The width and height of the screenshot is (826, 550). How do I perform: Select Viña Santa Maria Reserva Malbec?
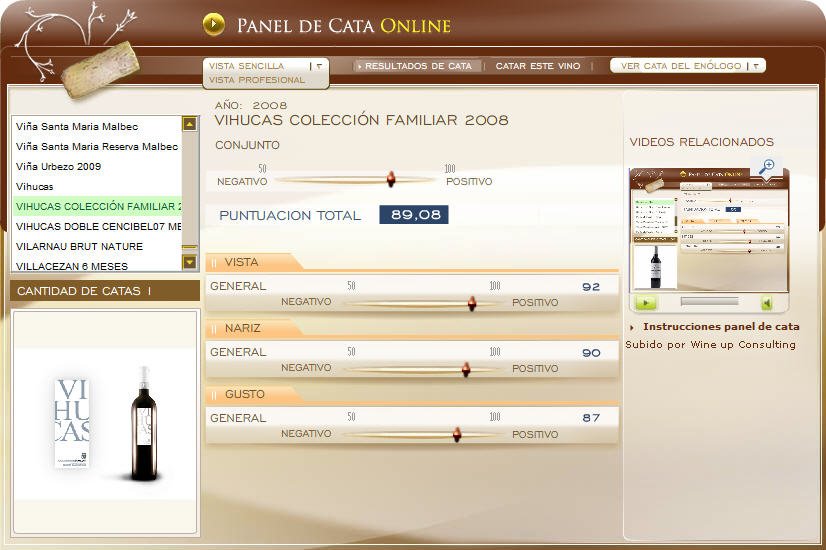[x=97, y=146]
